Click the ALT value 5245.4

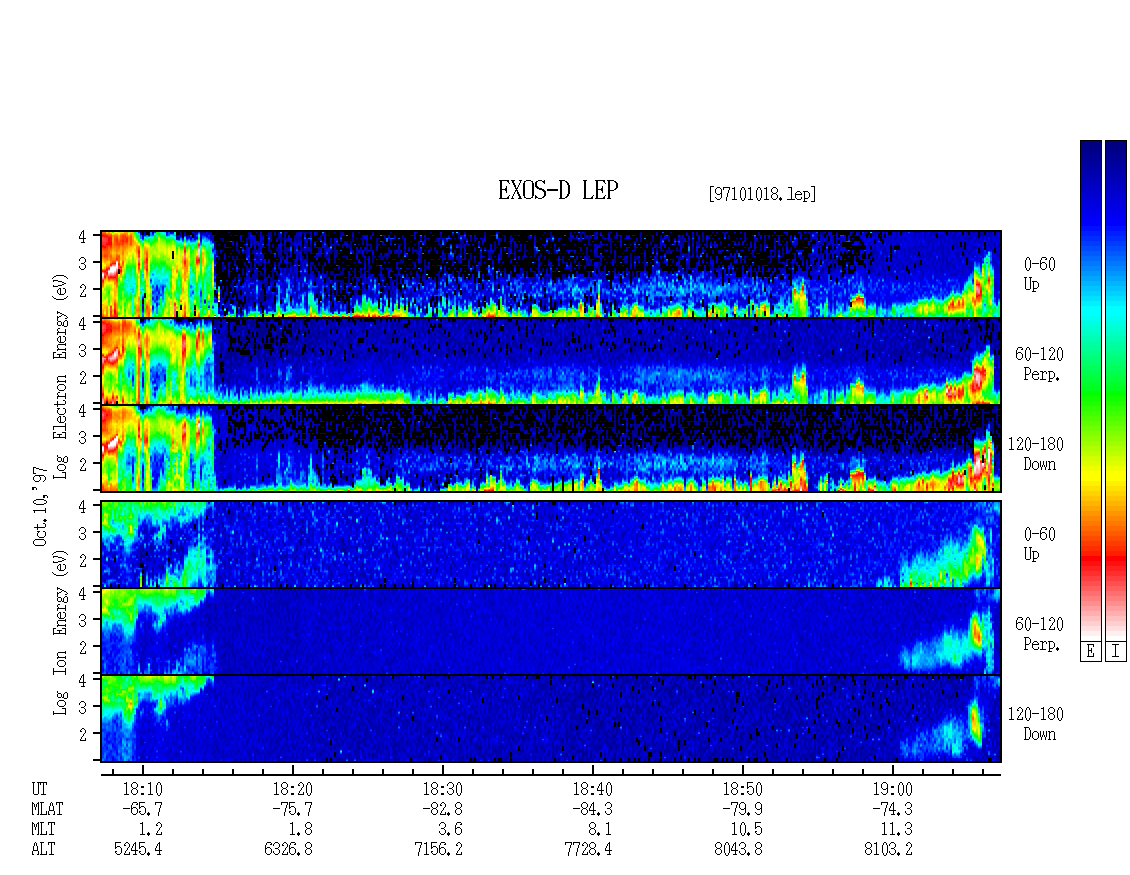tap(138, 850)
